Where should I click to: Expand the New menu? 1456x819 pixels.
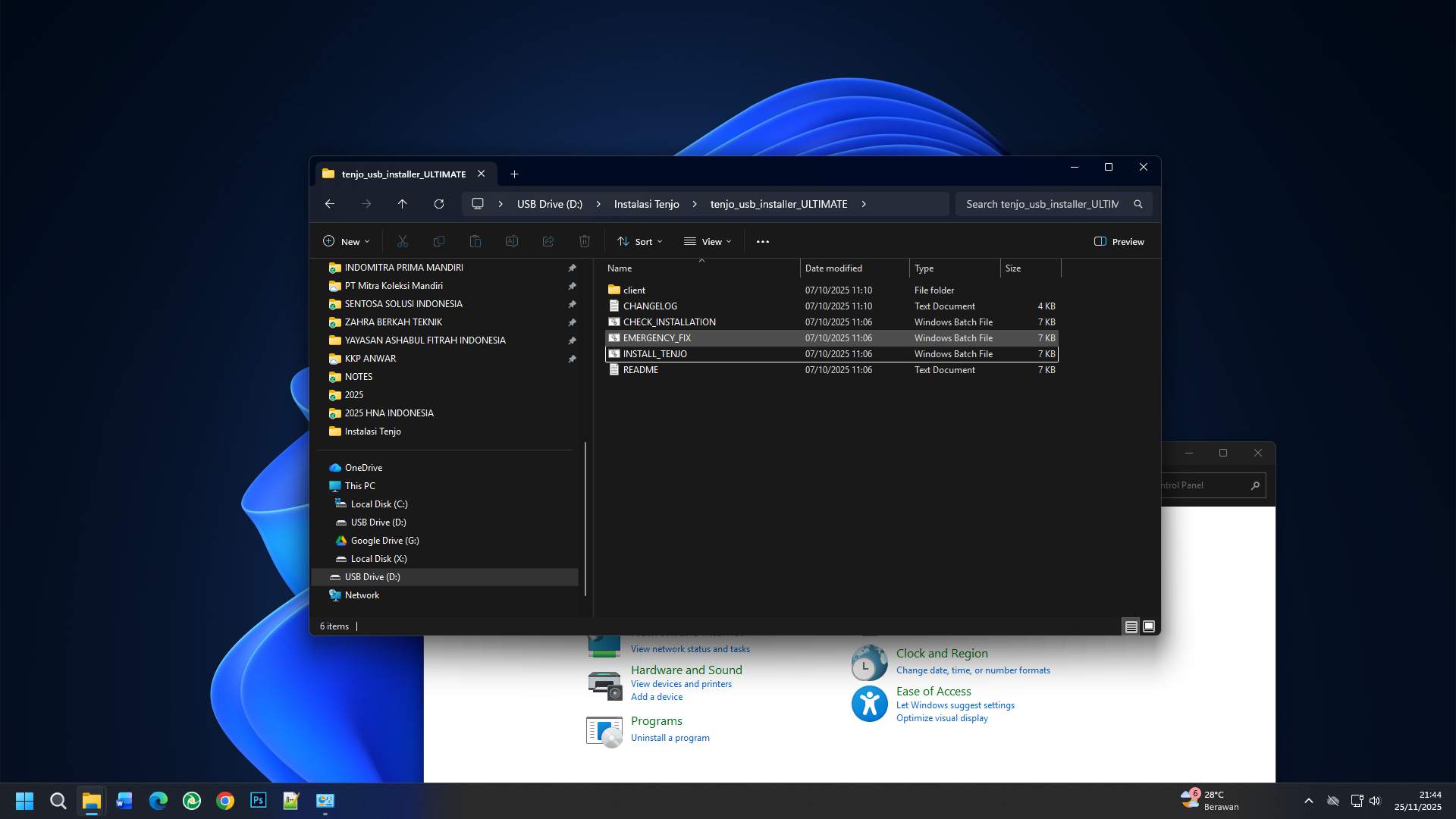[x=347, y=241]
